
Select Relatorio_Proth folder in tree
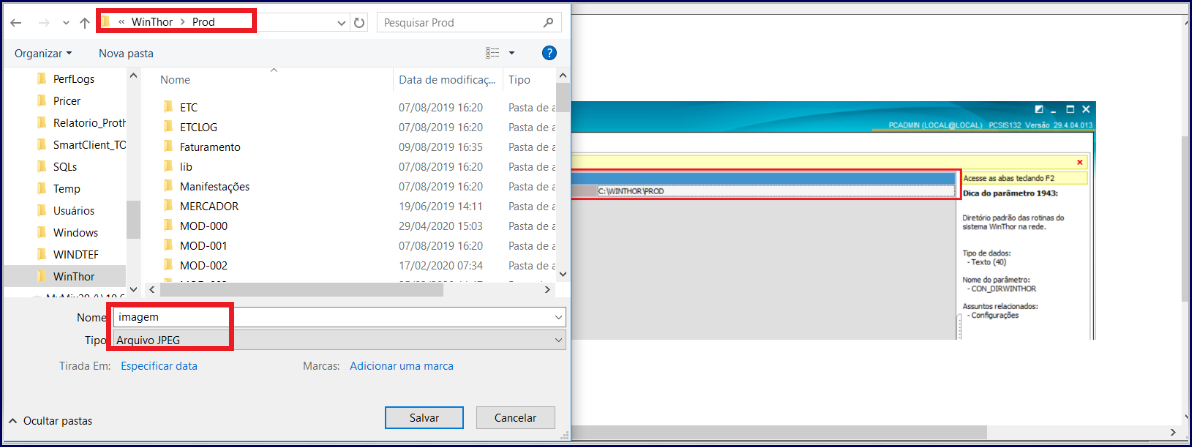coord(79,123)
